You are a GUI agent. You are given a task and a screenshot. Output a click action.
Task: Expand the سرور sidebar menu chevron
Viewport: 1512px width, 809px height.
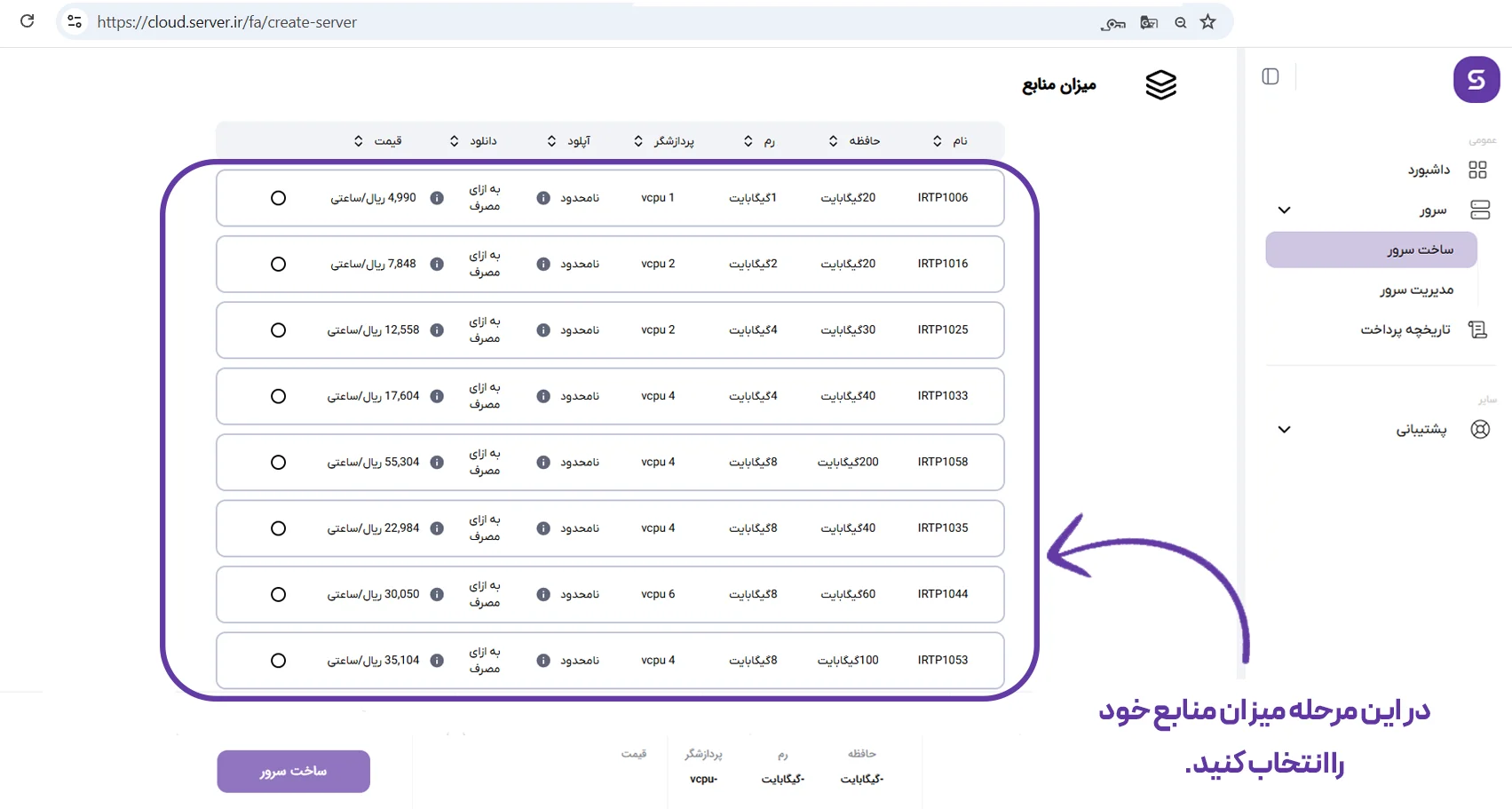(x=1284, y=210)
